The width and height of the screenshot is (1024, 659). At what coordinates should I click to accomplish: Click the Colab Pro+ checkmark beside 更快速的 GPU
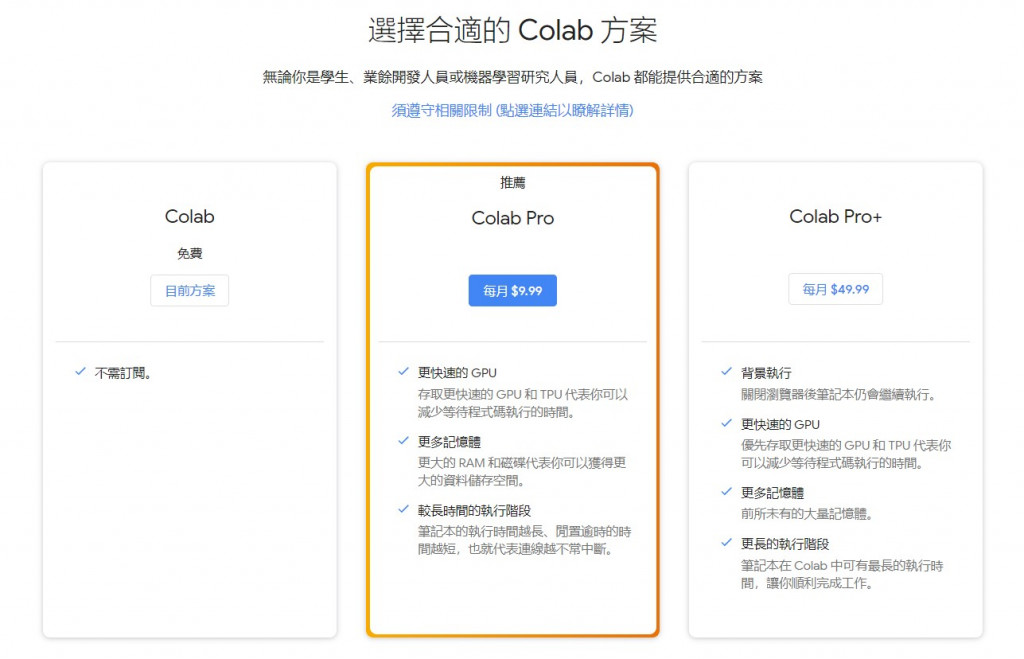[x=726, y=423]
